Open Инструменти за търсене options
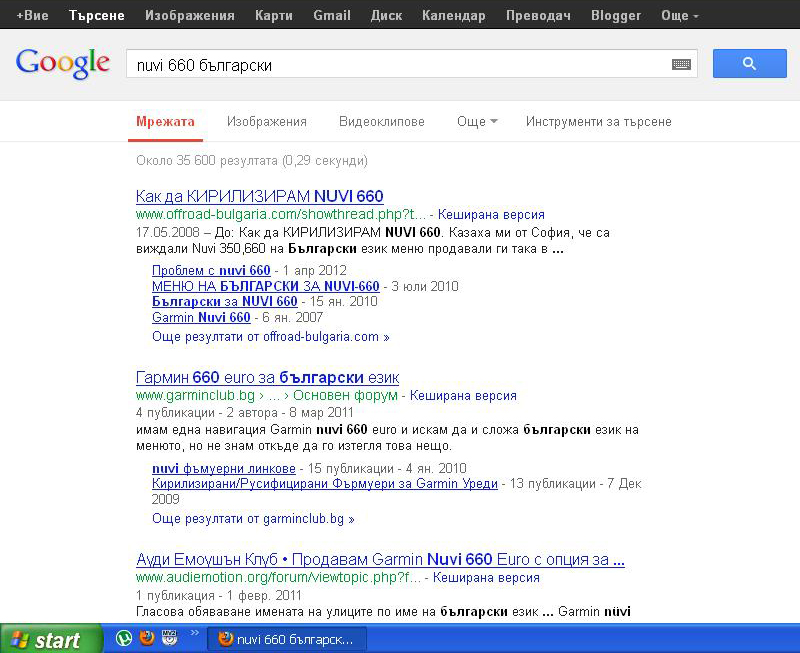The image size is (800, 653). pyautogui.click(x=598, y=121)
